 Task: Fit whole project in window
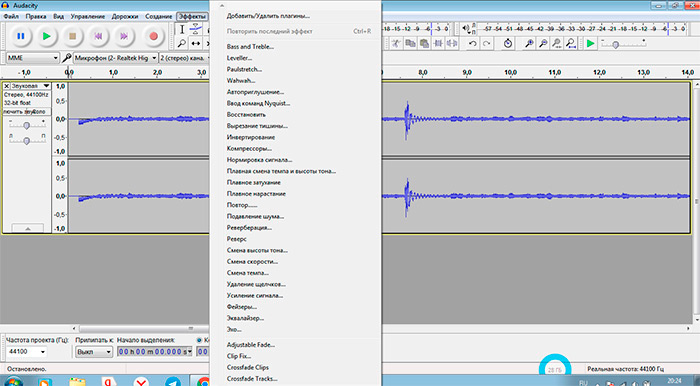tap(571, 43)
